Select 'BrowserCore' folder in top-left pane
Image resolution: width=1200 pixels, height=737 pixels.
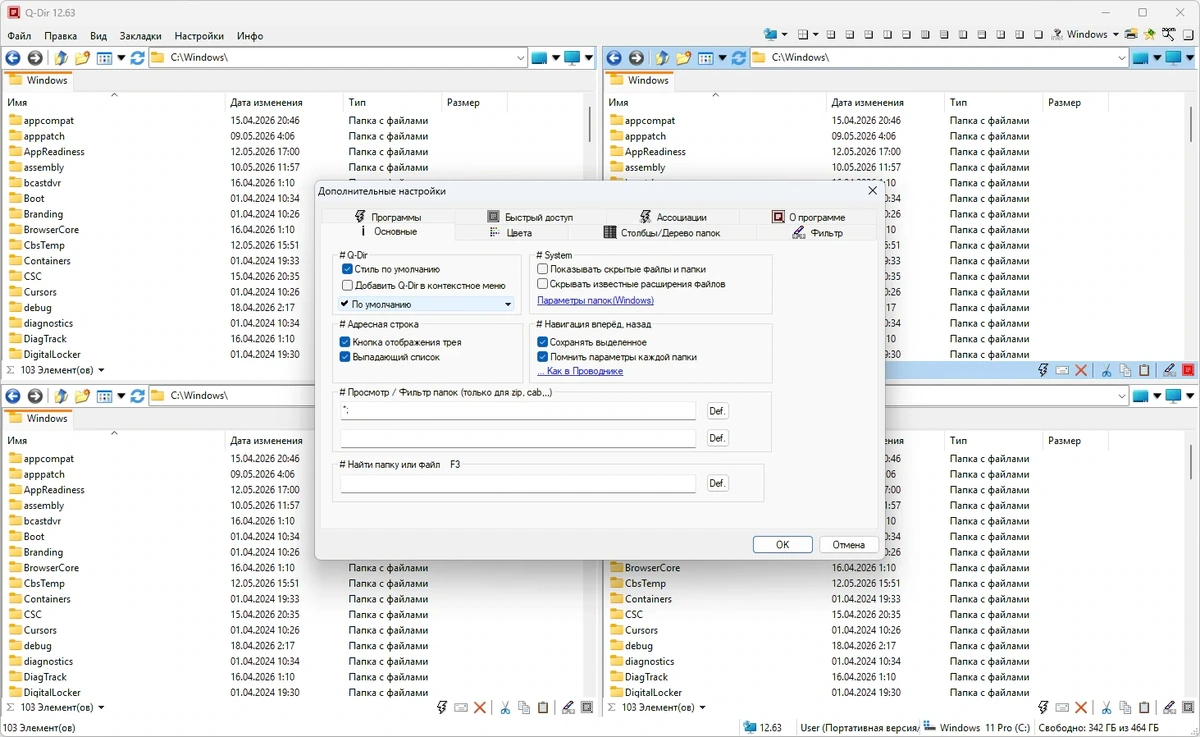tap(51, 230)
